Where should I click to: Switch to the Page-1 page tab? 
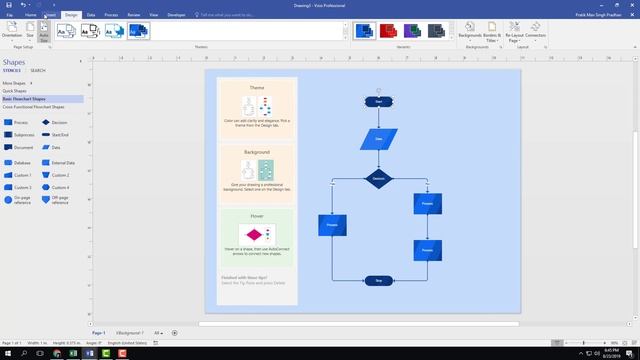coord(98,333)
